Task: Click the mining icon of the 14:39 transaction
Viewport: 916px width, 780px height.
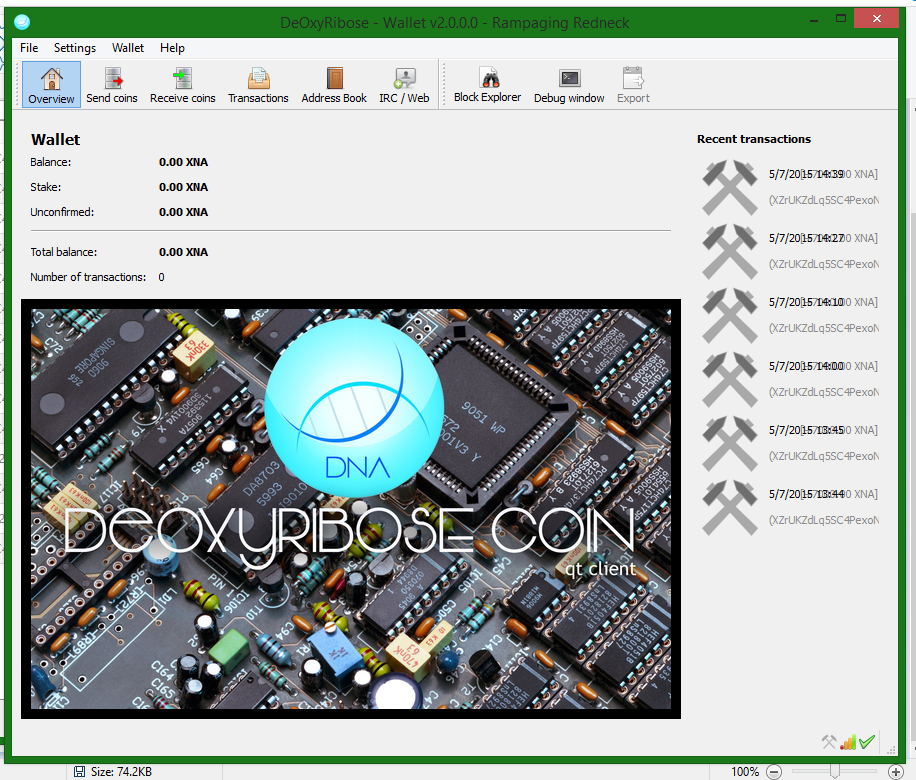Action: [730, 188]
